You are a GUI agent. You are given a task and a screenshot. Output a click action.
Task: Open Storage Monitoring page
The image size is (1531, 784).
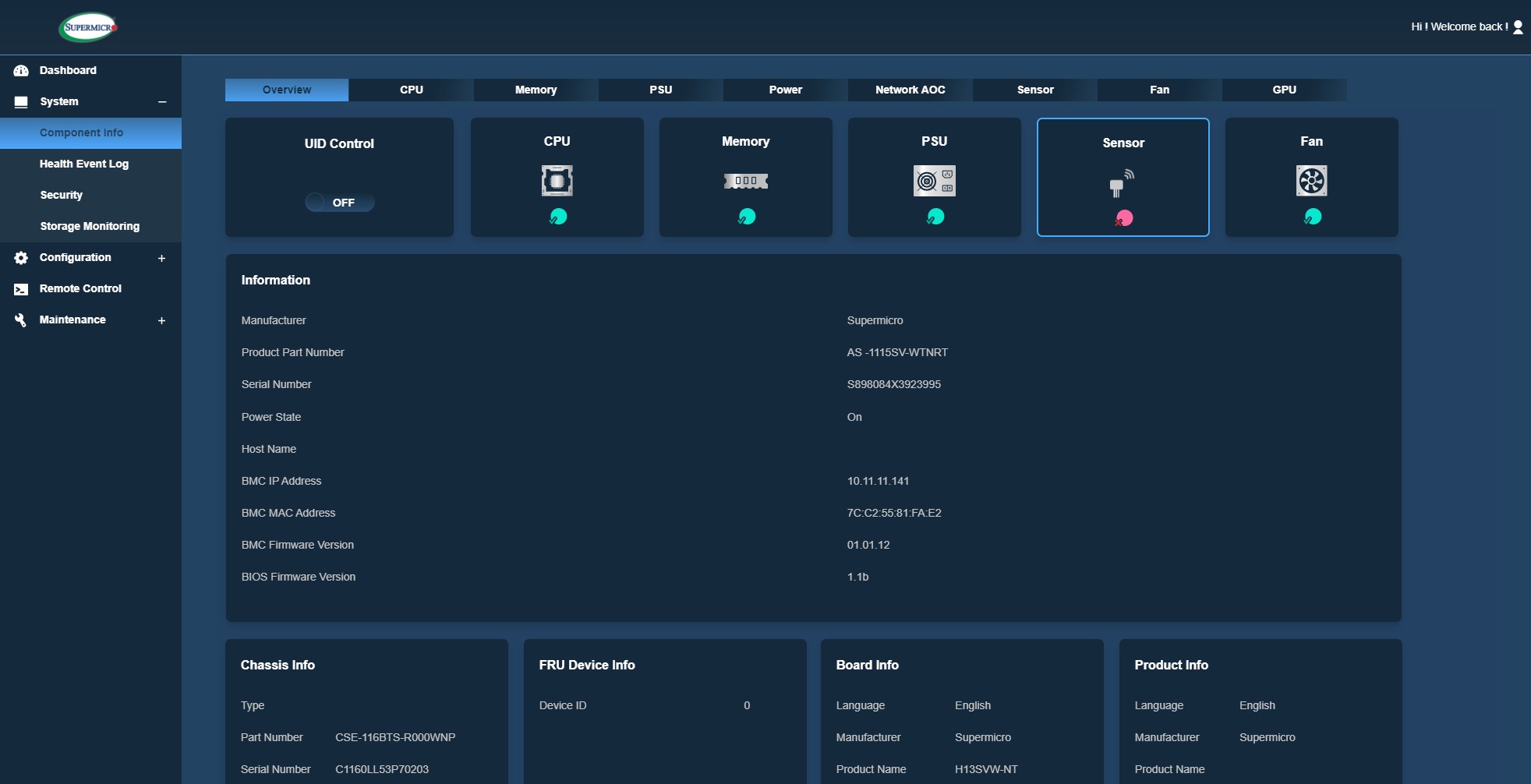[x=90, y=226]
